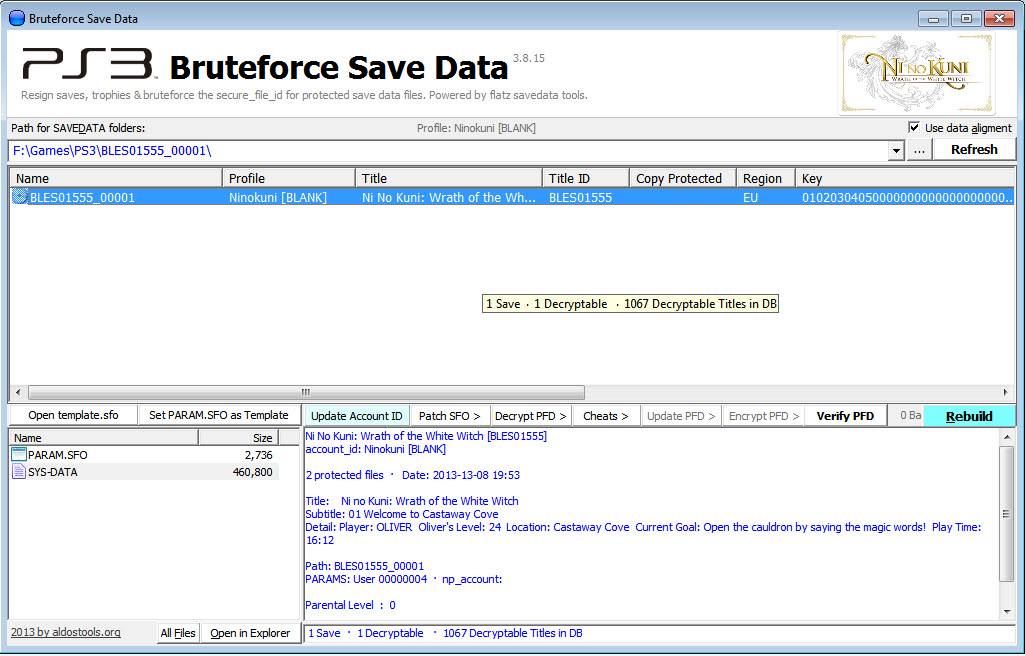This screenshot has height=656, width=1025.
Task: Click the 'Profile: Ninokuni [BLANK]' label
Action: [x=476, y=128]
